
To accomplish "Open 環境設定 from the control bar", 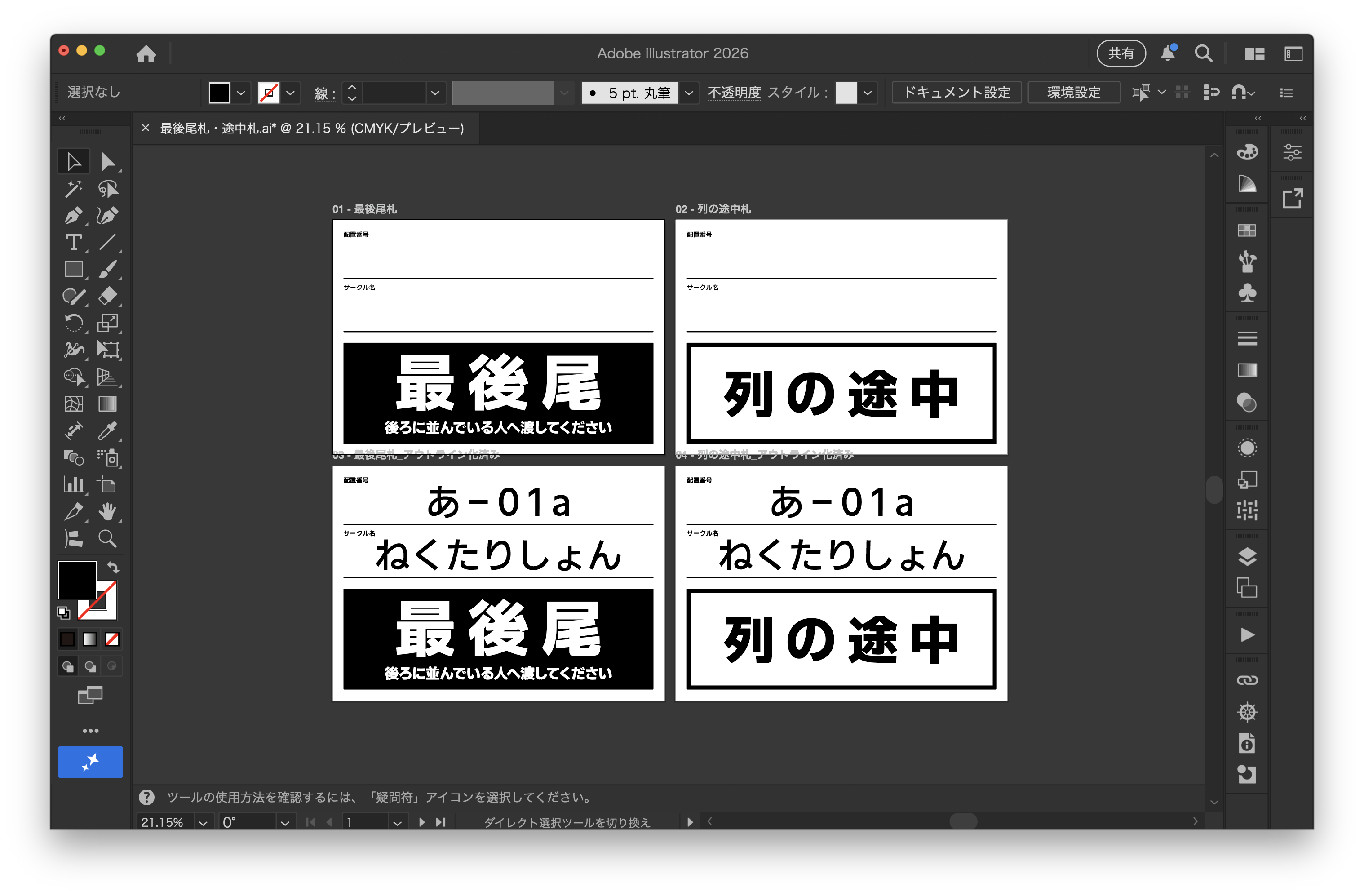I will 1073,92.
